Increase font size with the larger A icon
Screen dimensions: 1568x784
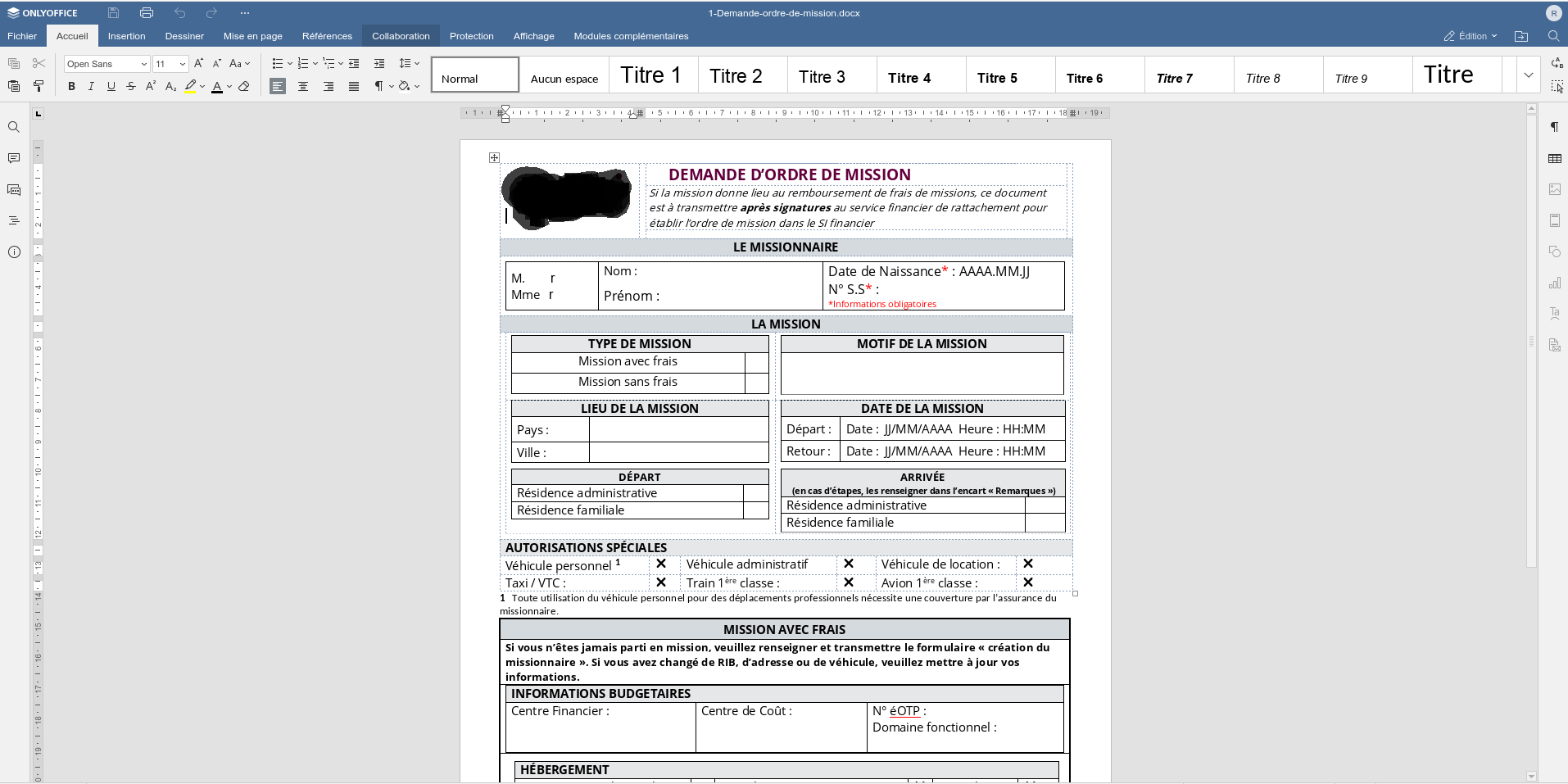pyautogui.click(x=198, y=63)
